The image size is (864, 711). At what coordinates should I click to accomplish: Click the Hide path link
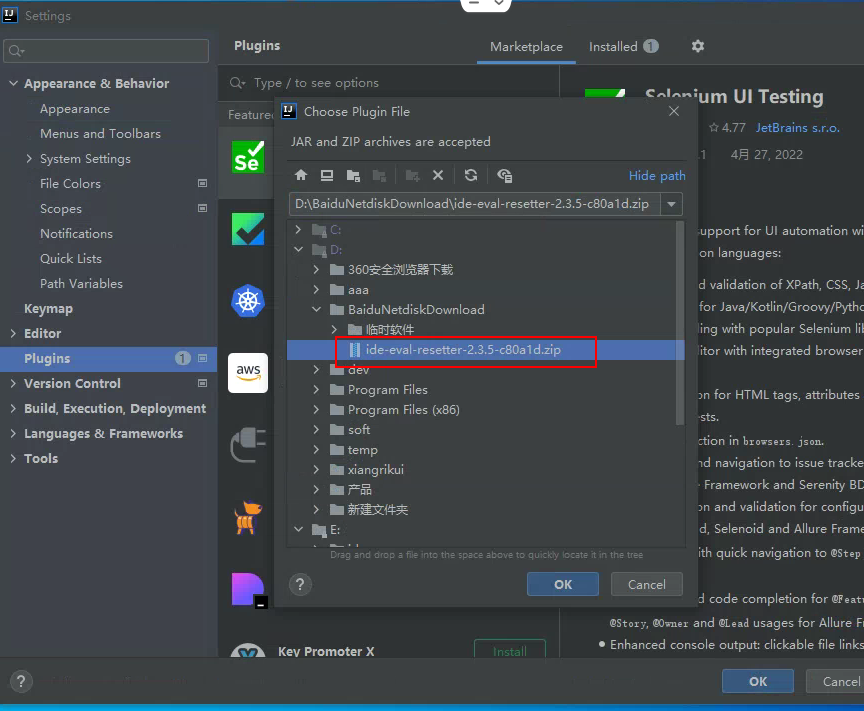[x=657, y=175]
